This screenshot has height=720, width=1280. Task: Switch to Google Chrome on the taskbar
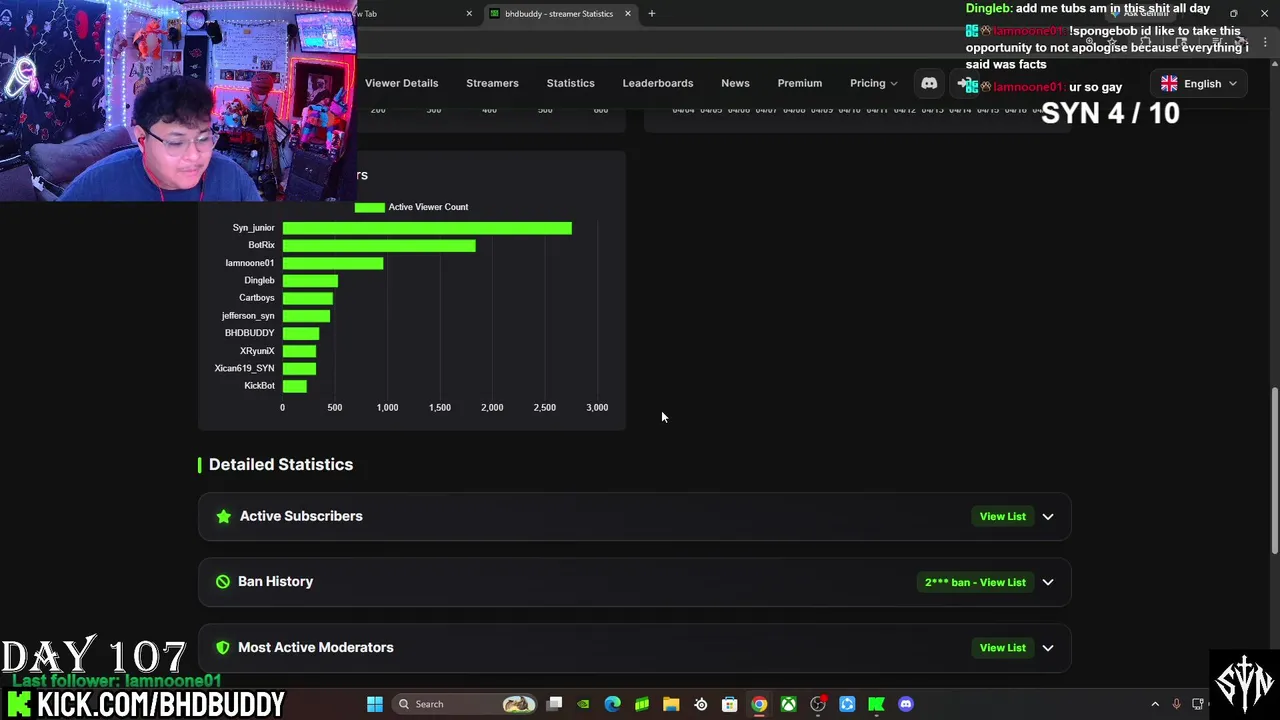[759, 704]
